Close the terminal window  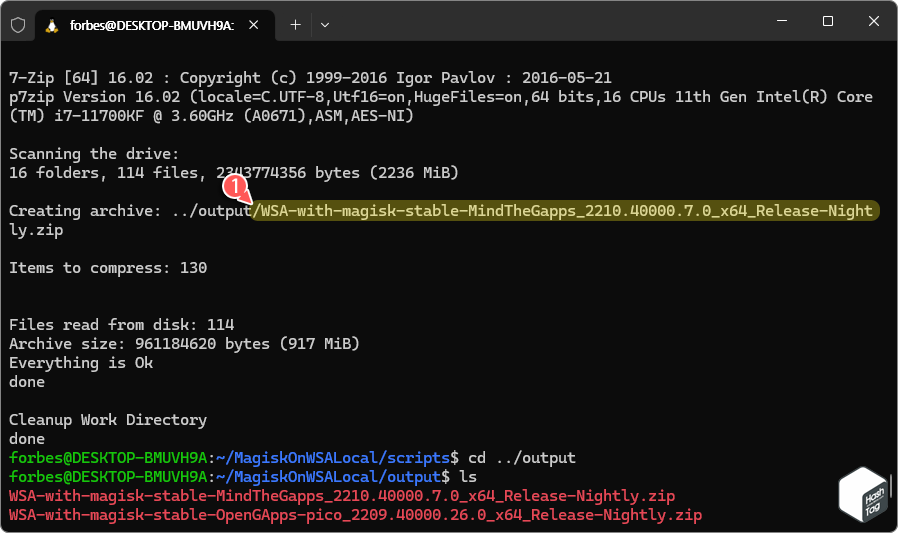(873, 21)
